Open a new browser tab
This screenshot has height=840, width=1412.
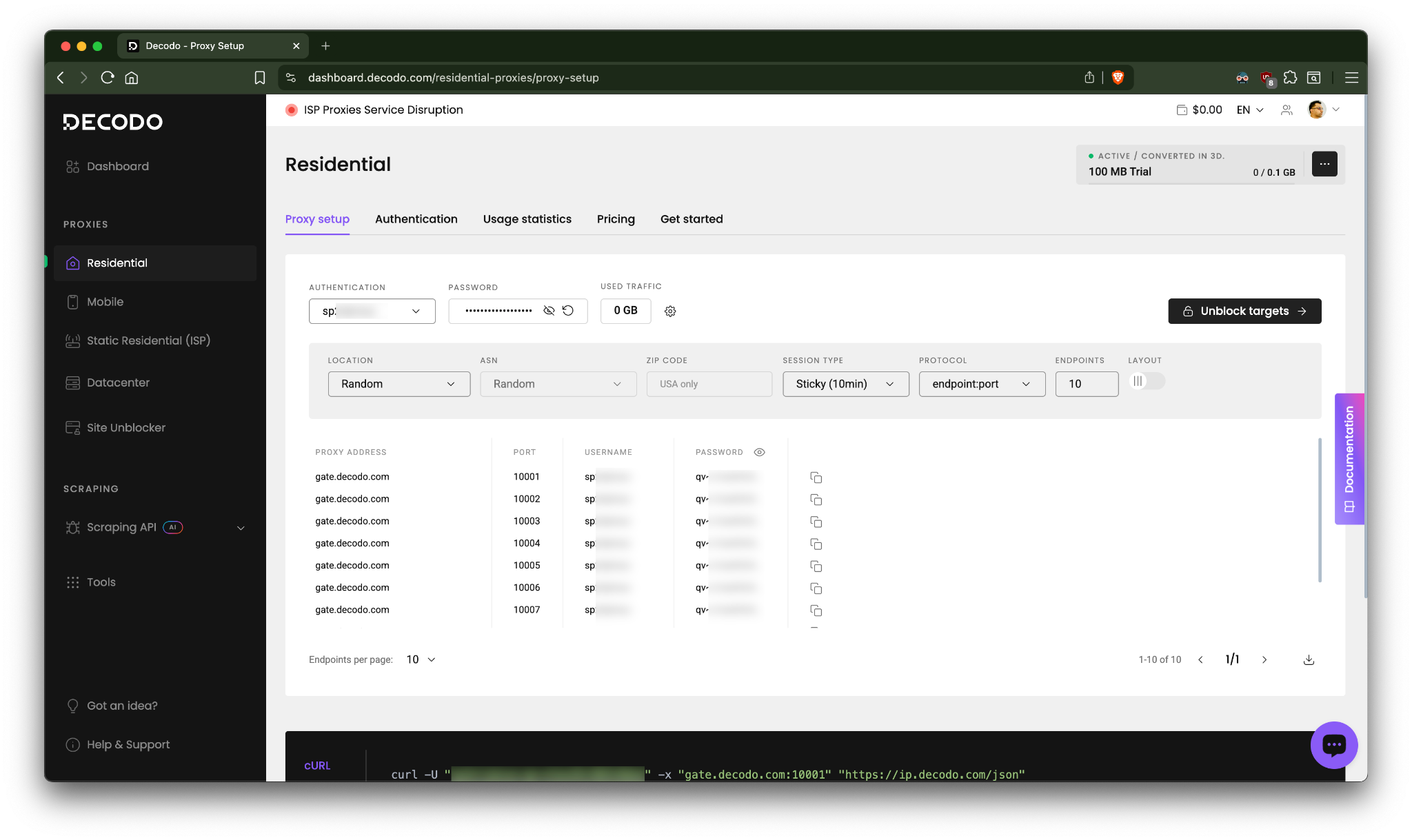(325, 46)
